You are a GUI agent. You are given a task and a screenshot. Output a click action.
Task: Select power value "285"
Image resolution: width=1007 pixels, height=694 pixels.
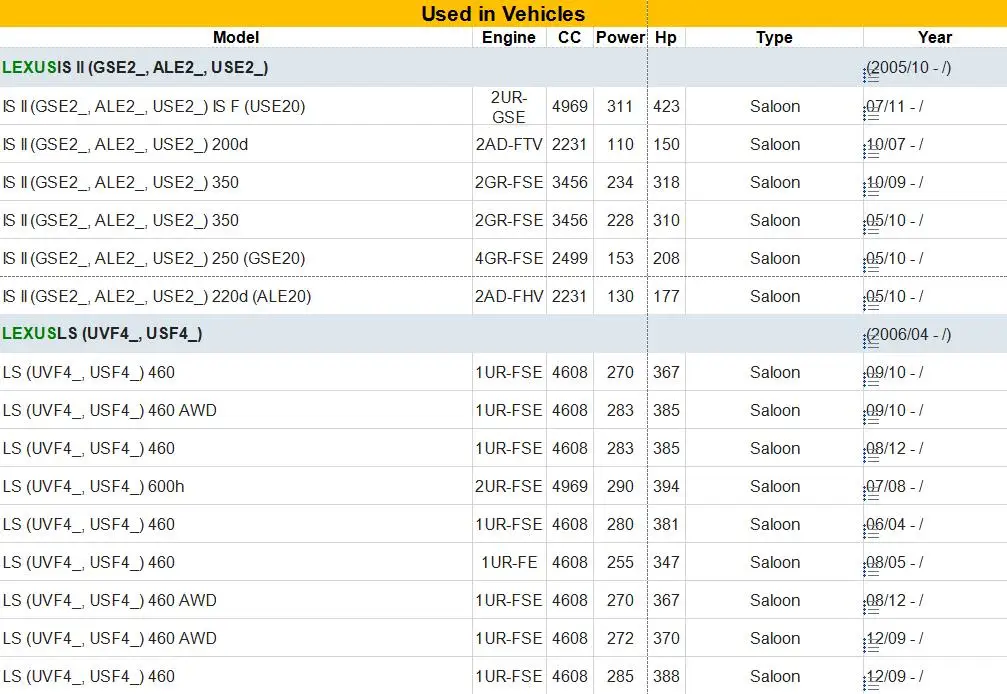(x=620, y=677)
